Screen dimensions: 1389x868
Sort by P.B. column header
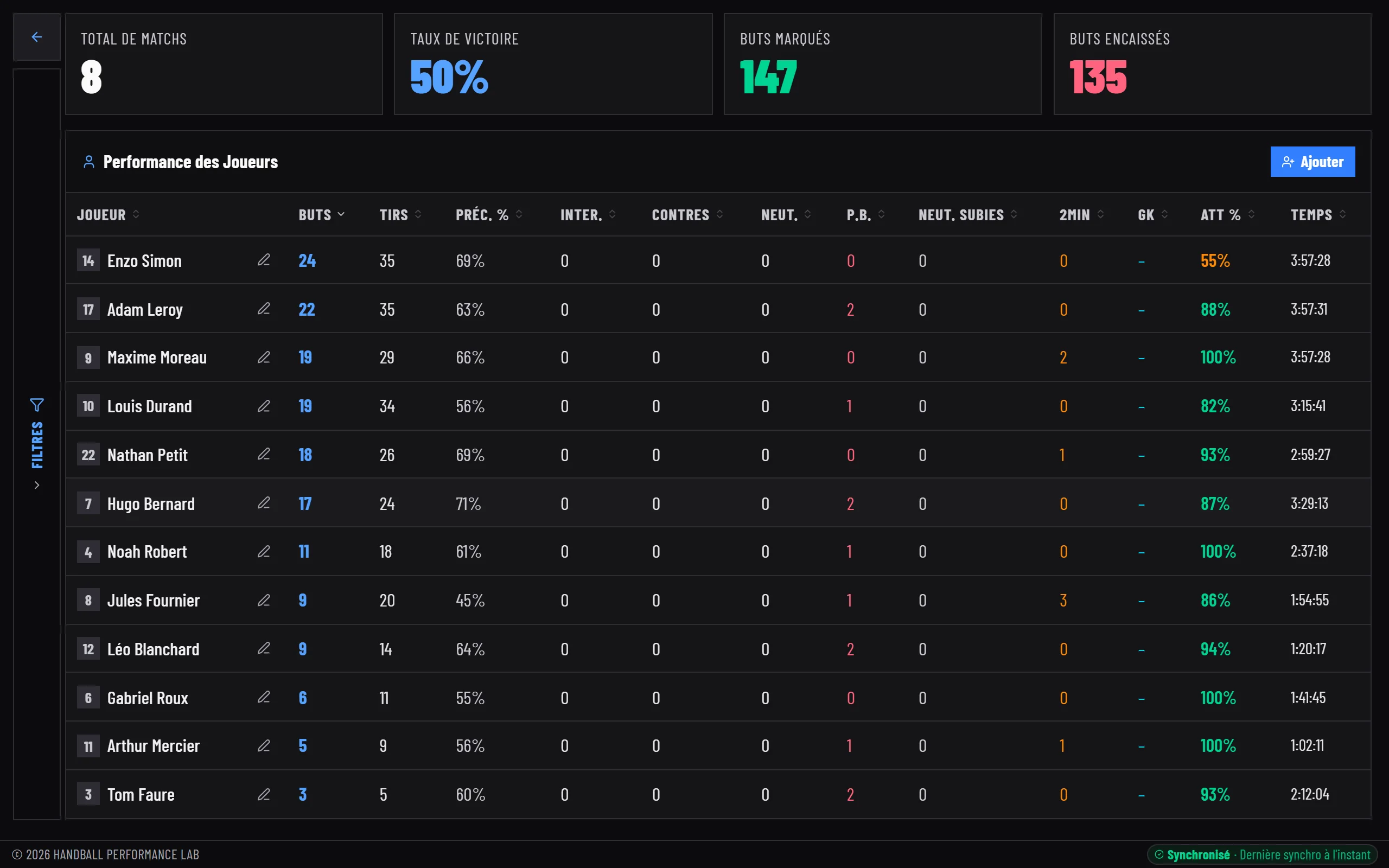point(866,215)
